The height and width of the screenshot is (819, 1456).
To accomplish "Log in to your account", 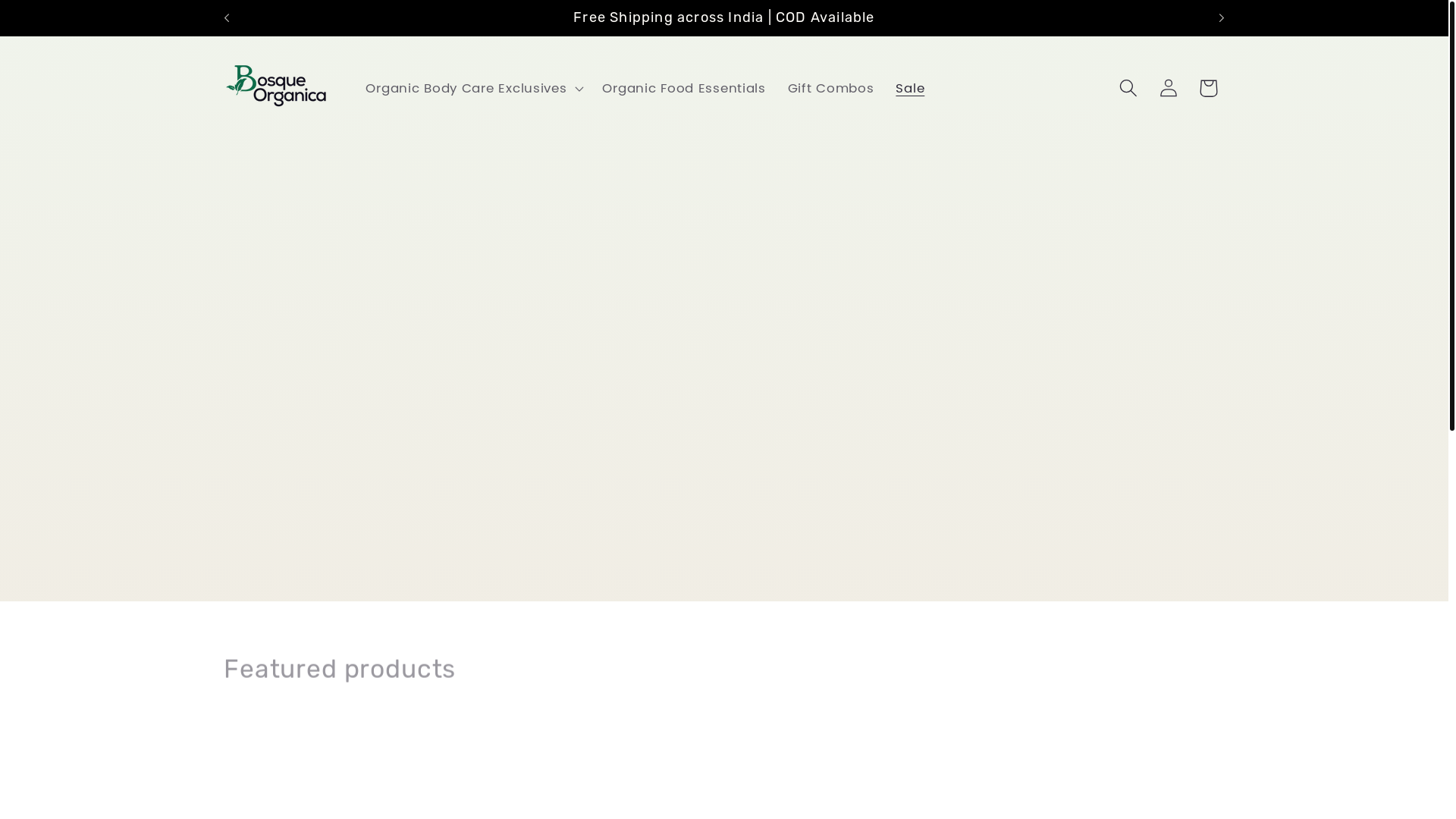I will 1169,88.
